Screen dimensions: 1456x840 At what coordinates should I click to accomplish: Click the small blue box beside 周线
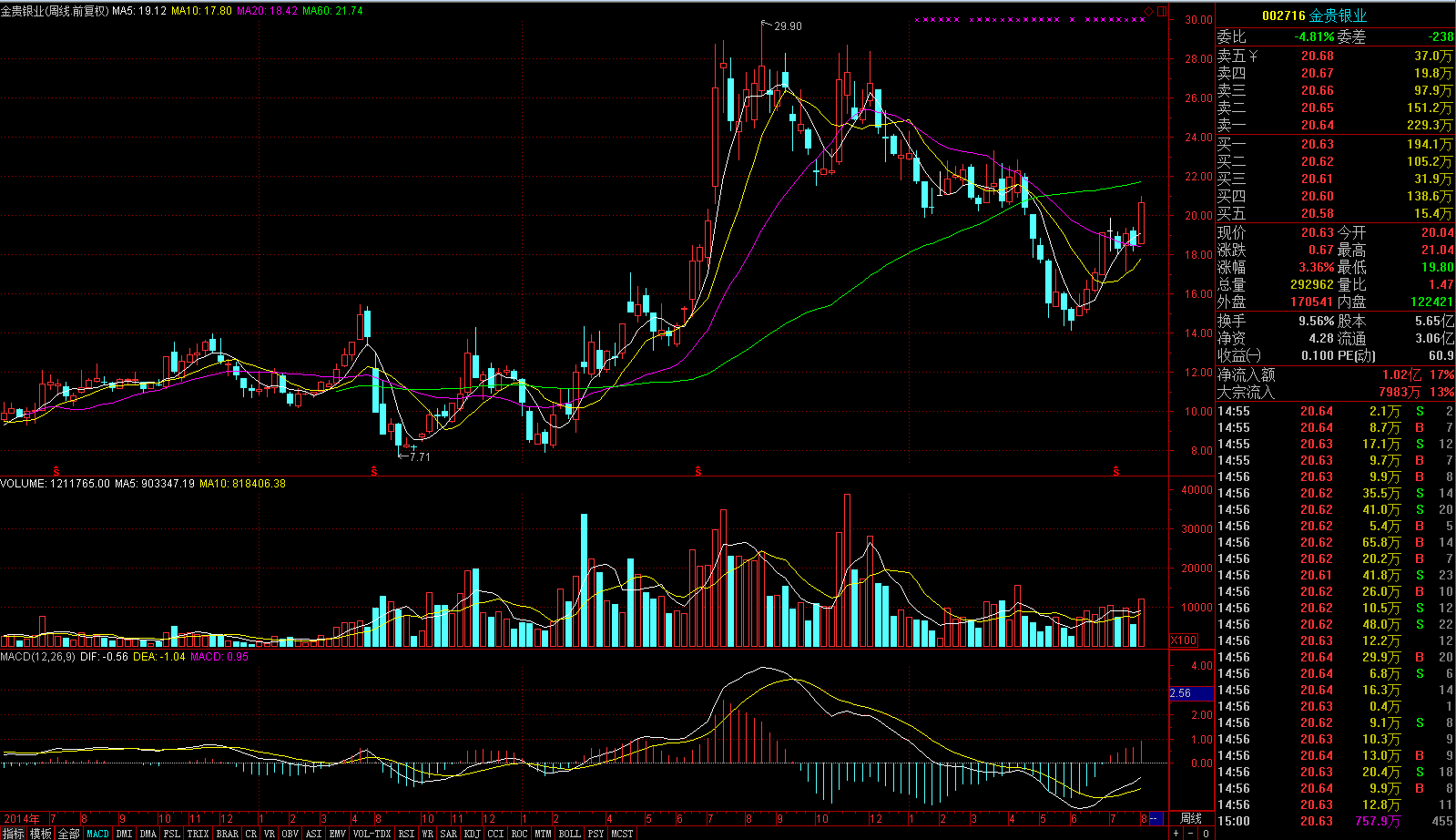pos(1157,819)
